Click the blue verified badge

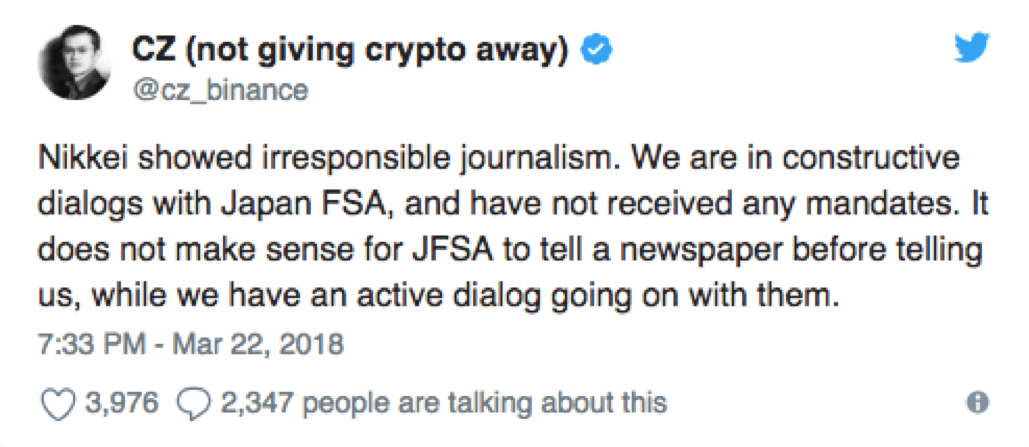[597, 51]
